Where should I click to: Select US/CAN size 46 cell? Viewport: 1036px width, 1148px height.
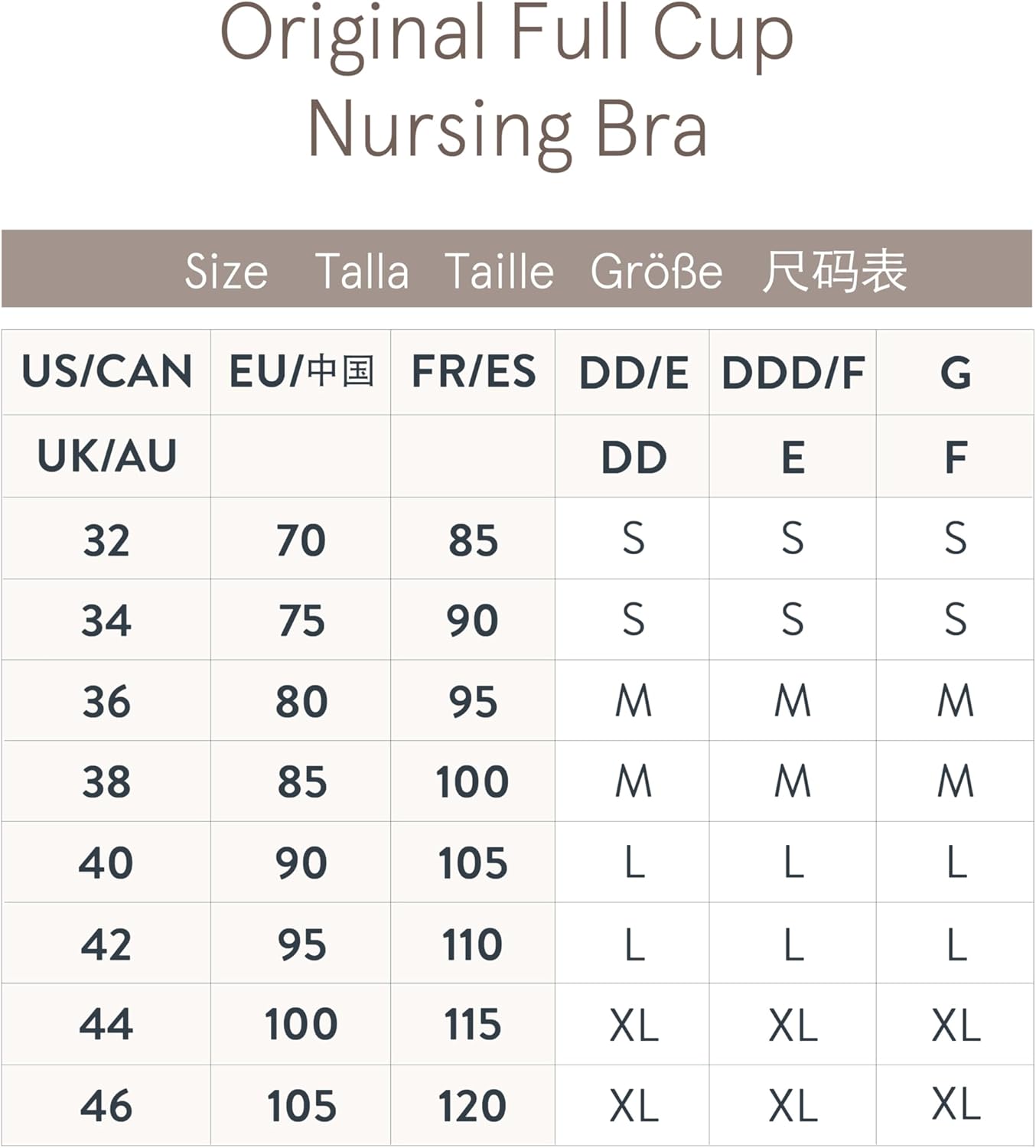click(106, 1106)
